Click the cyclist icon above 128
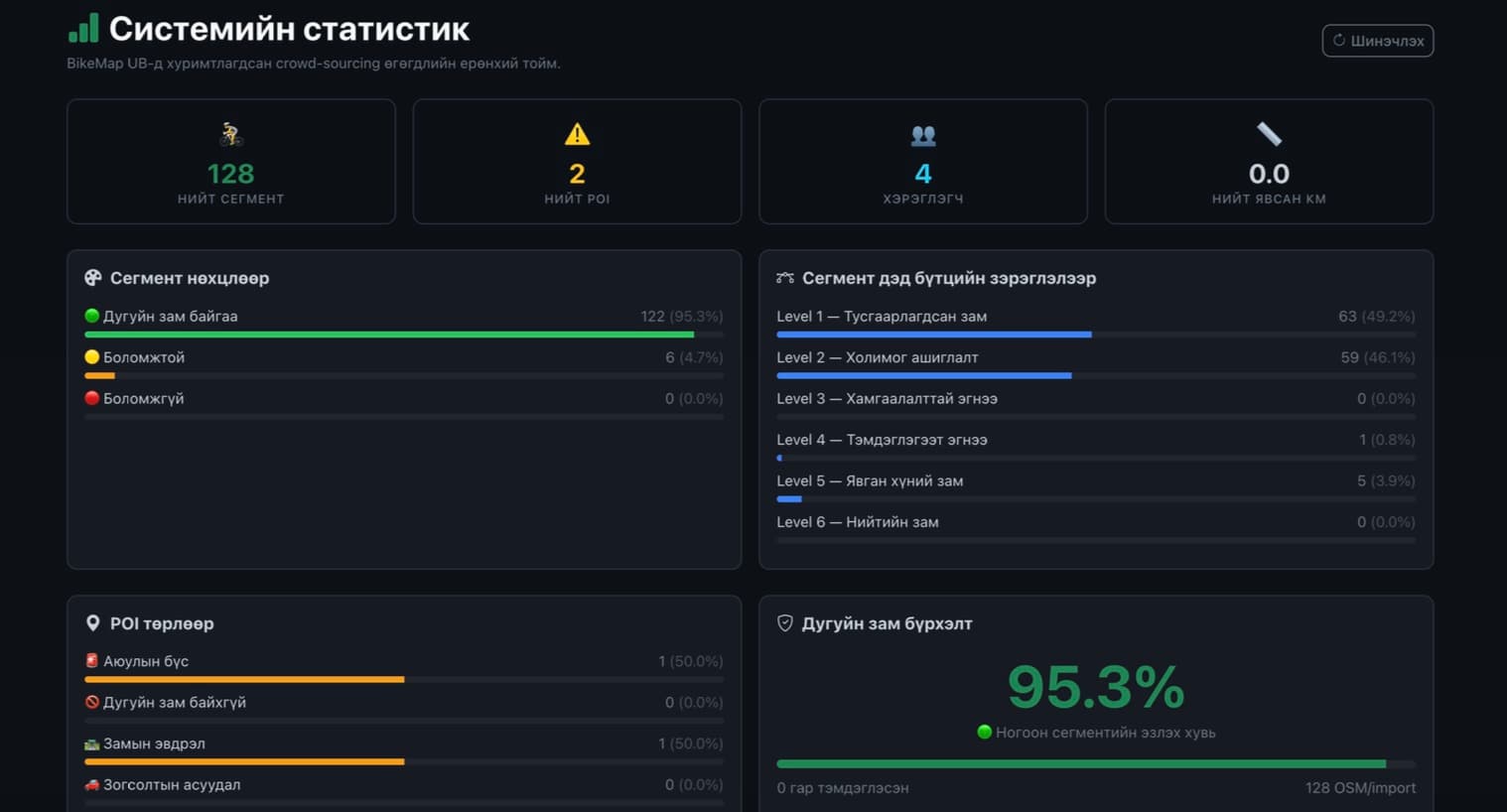Viewport: 1507px width, 812px height. 231,134
